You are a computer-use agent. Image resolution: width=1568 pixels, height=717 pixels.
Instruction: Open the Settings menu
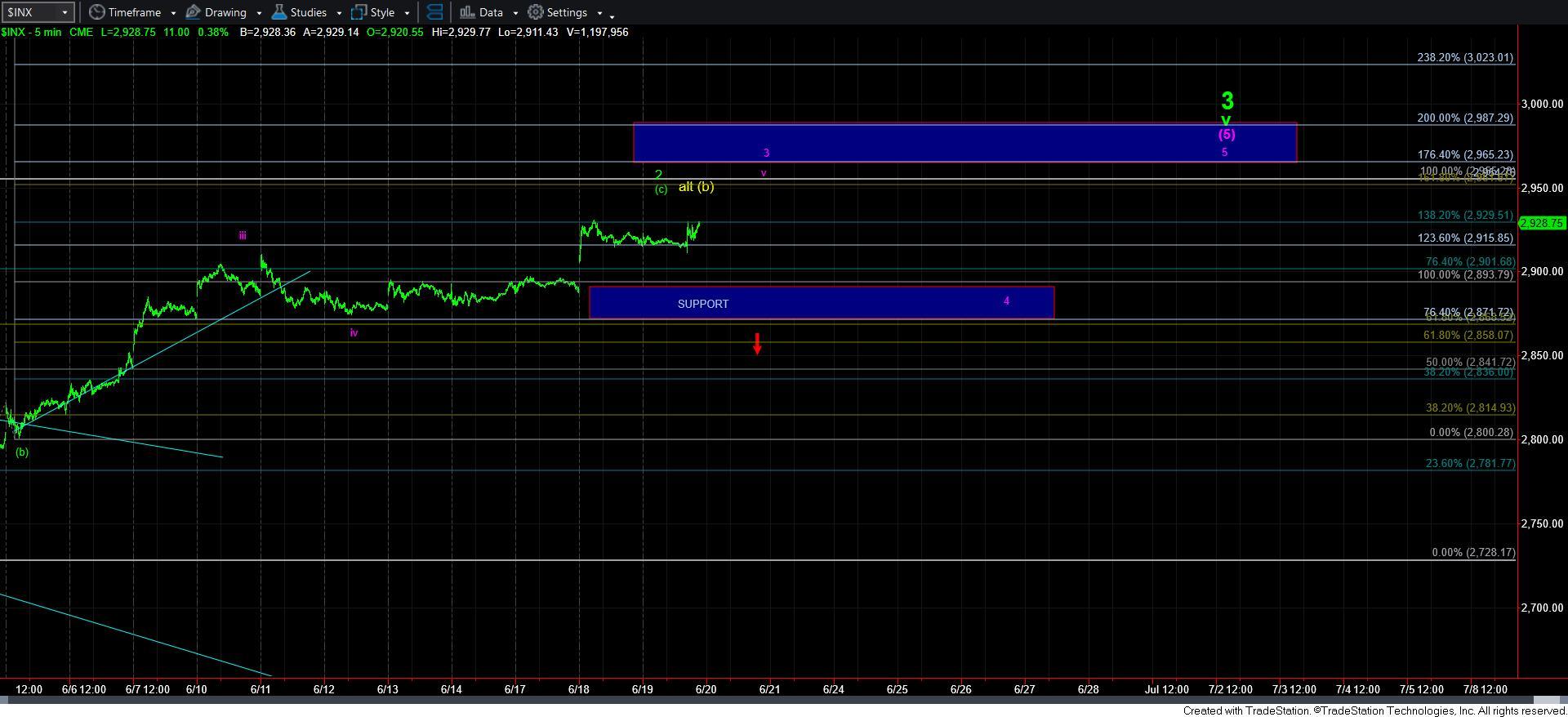(565, 12)
